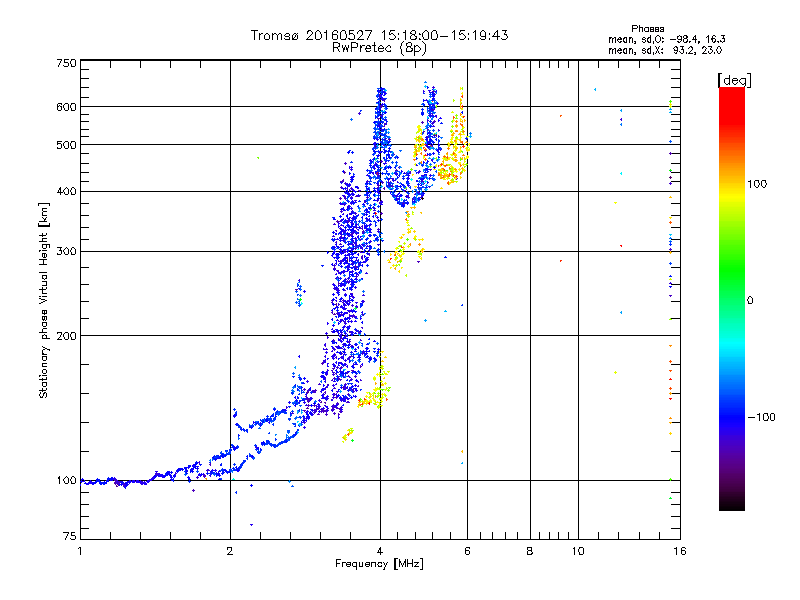Pick the black bottom of the phase colorbar
The image size is (800, 600).
click(x=732, y=504)
